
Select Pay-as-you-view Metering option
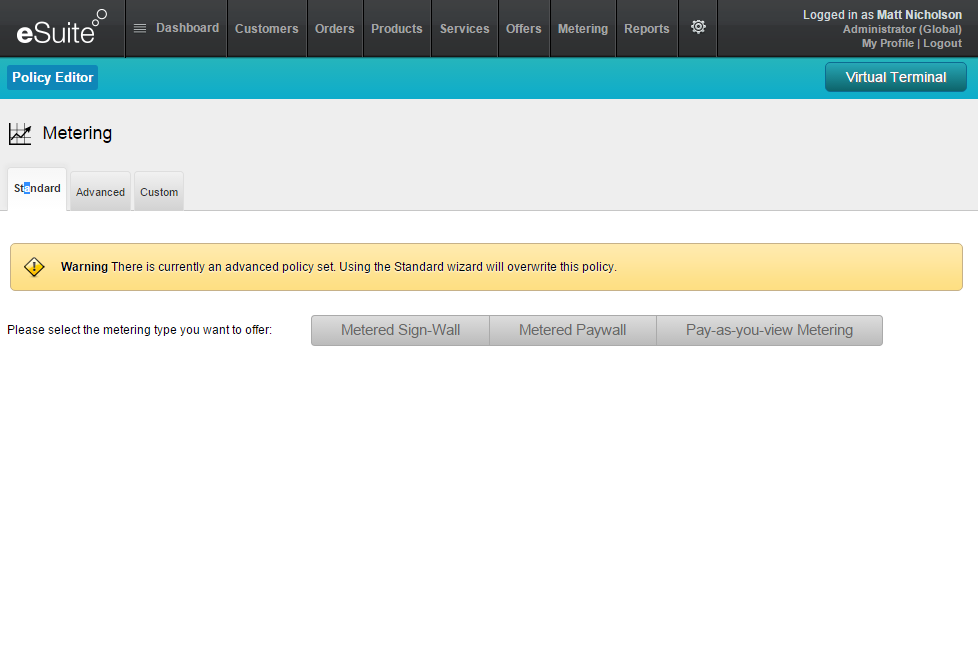(769, 330)
